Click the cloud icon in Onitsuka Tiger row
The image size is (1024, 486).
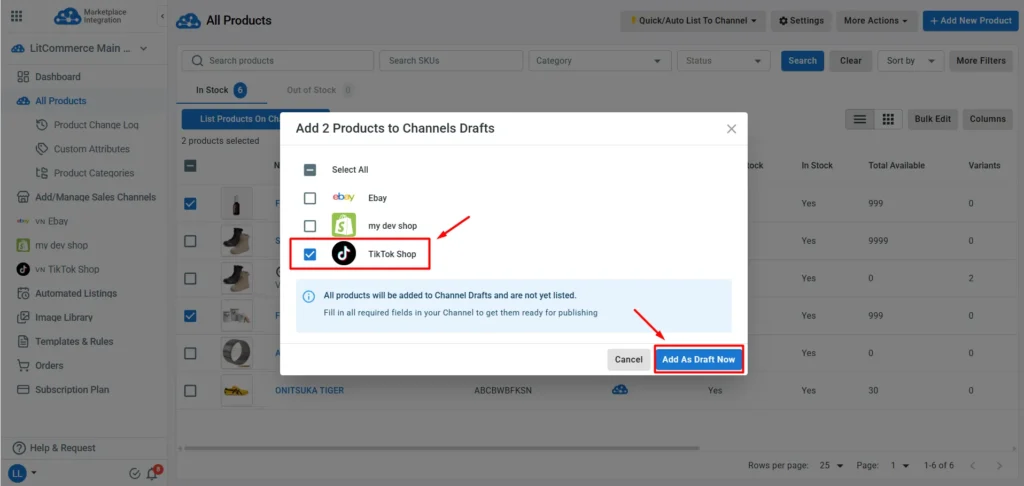tap(620, 390)
